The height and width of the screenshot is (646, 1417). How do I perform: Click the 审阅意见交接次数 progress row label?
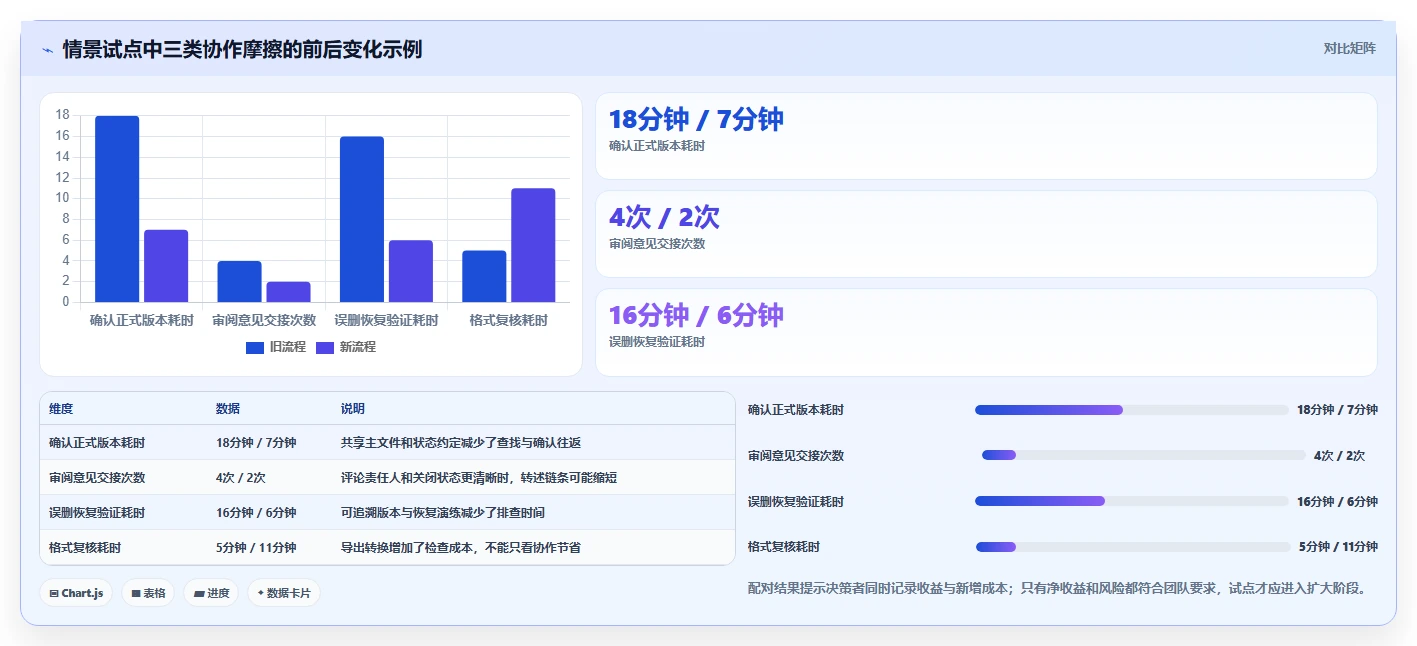tap(796, 455)
